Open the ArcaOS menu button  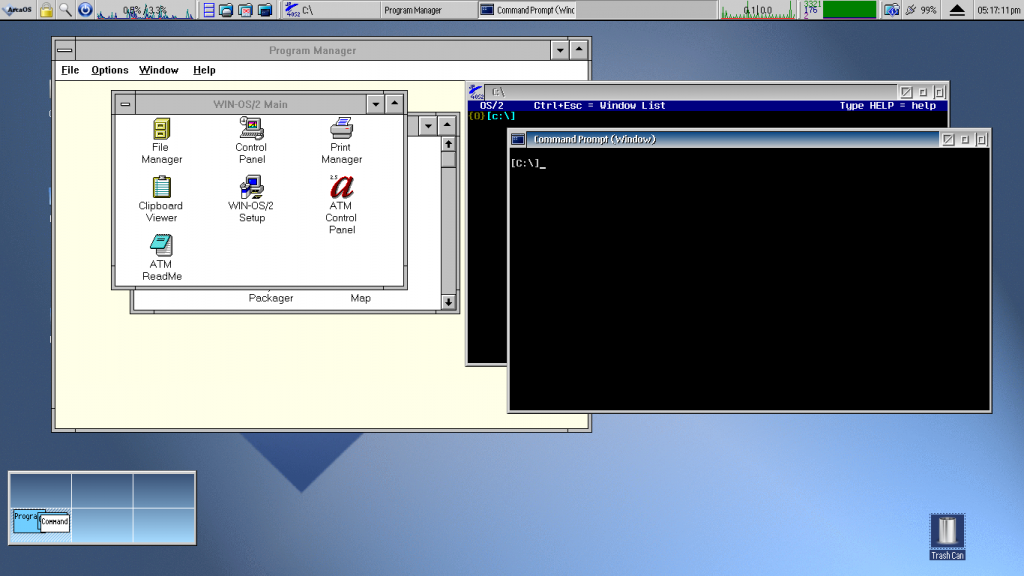pyautogui.click(x=17, y=9)
